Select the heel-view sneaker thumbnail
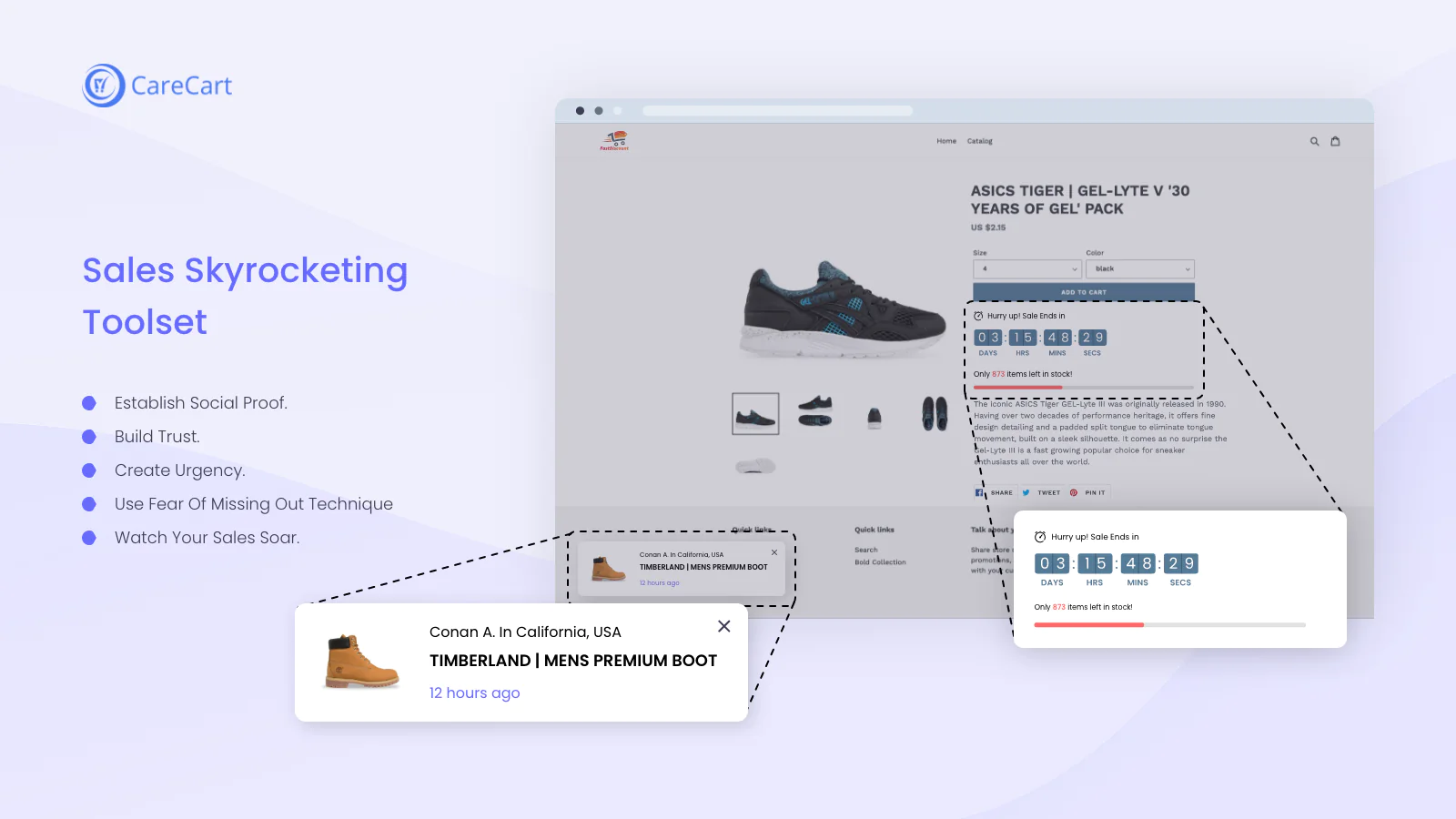 point(875,418)
